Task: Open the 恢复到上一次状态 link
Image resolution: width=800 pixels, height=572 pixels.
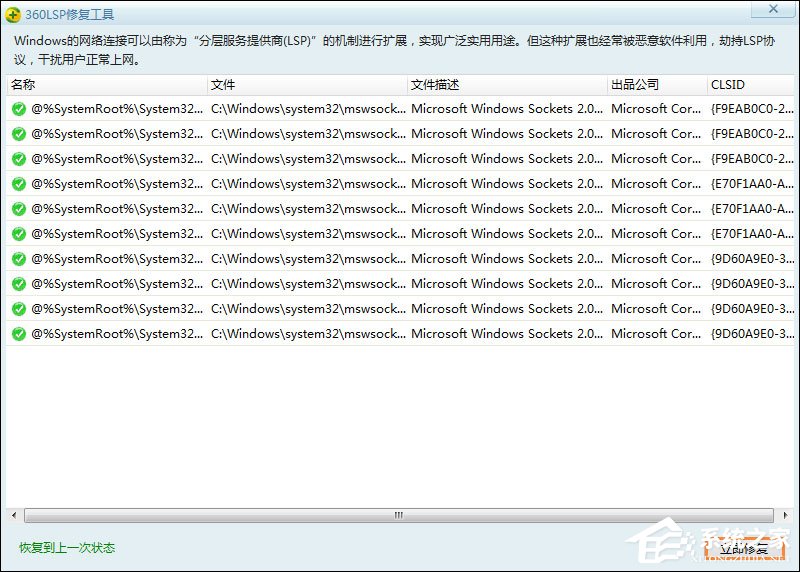Action: 67,548
